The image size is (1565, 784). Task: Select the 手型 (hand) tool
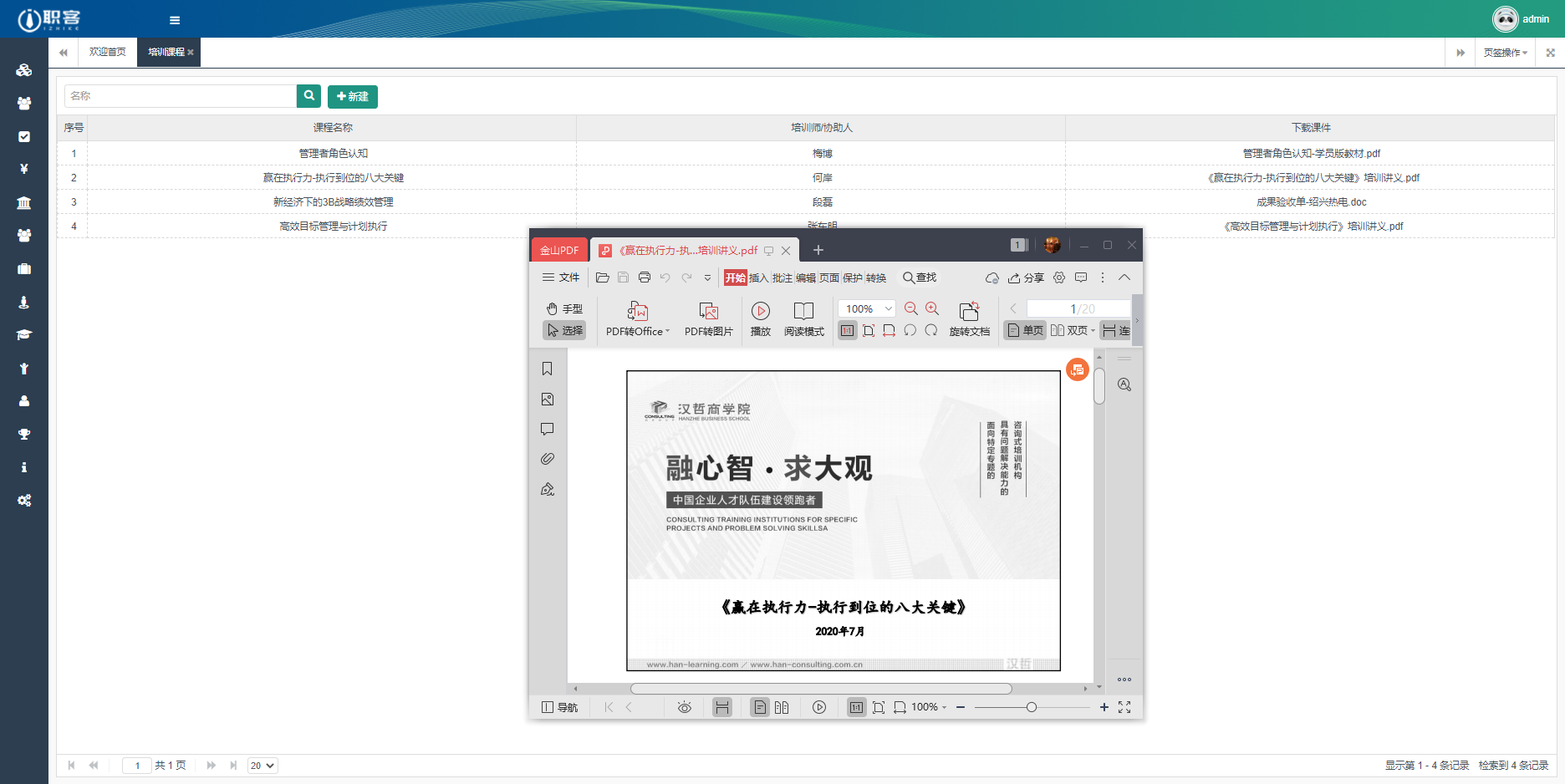563,308
